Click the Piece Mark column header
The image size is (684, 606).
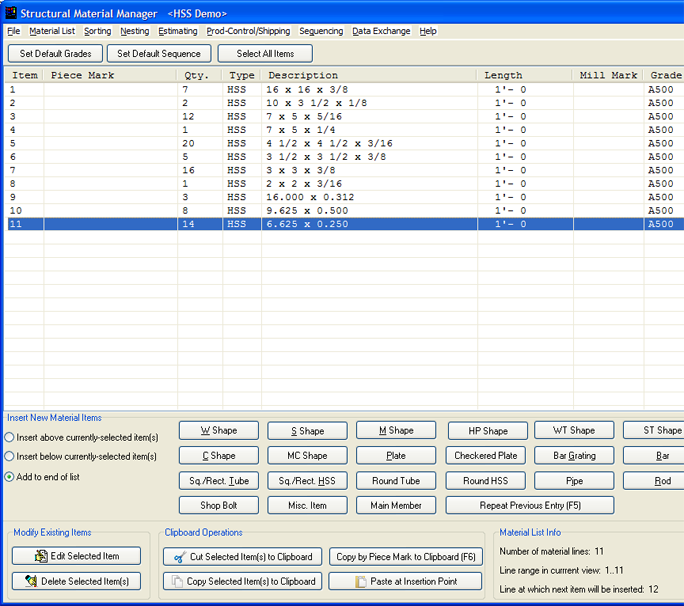pyautogui.click(x=110, y=75)
